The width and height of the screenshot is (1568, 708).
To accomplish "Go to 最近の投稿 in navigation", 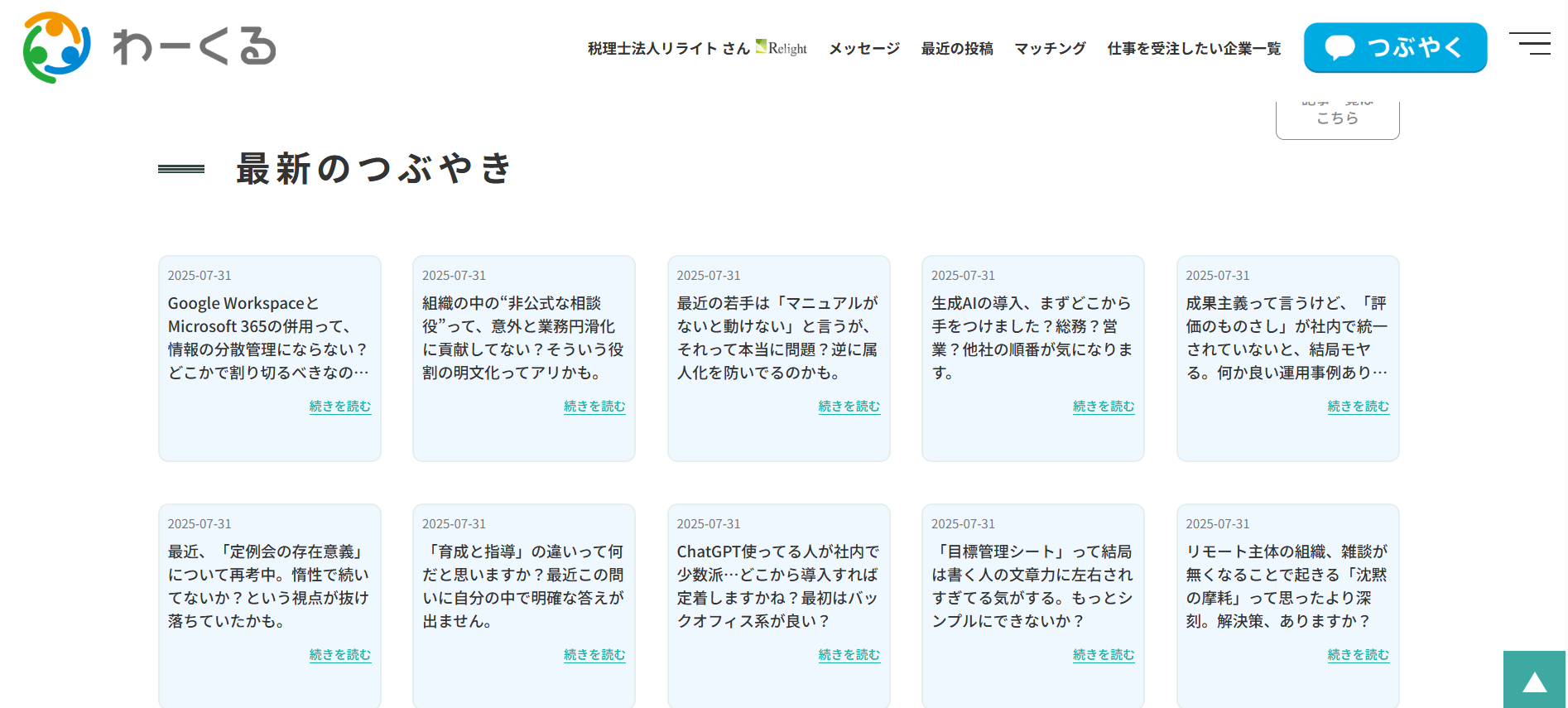I will [956, 49].
